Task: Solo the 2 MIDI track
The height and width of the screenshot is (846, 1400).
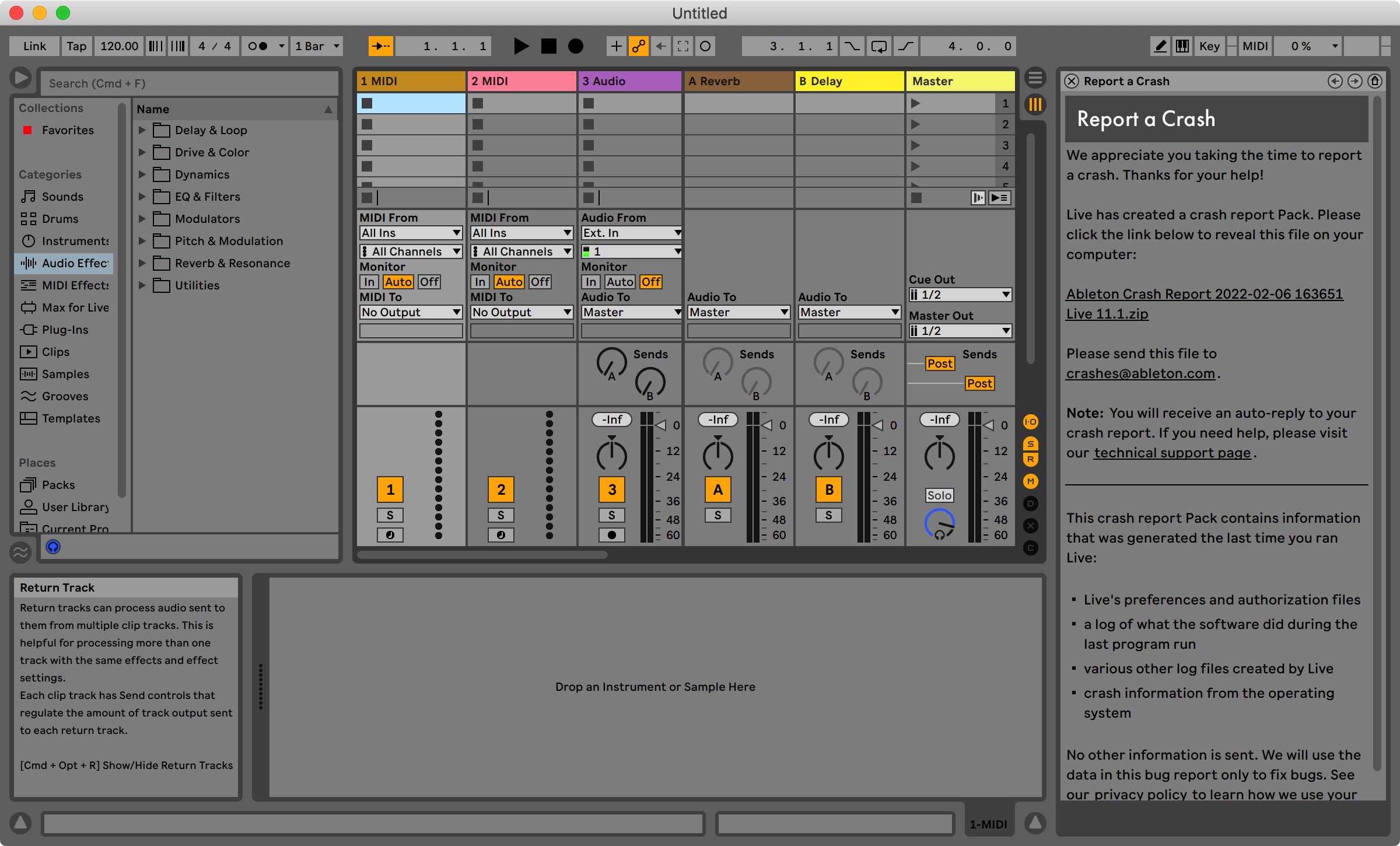Action: (x=501, y=515)
